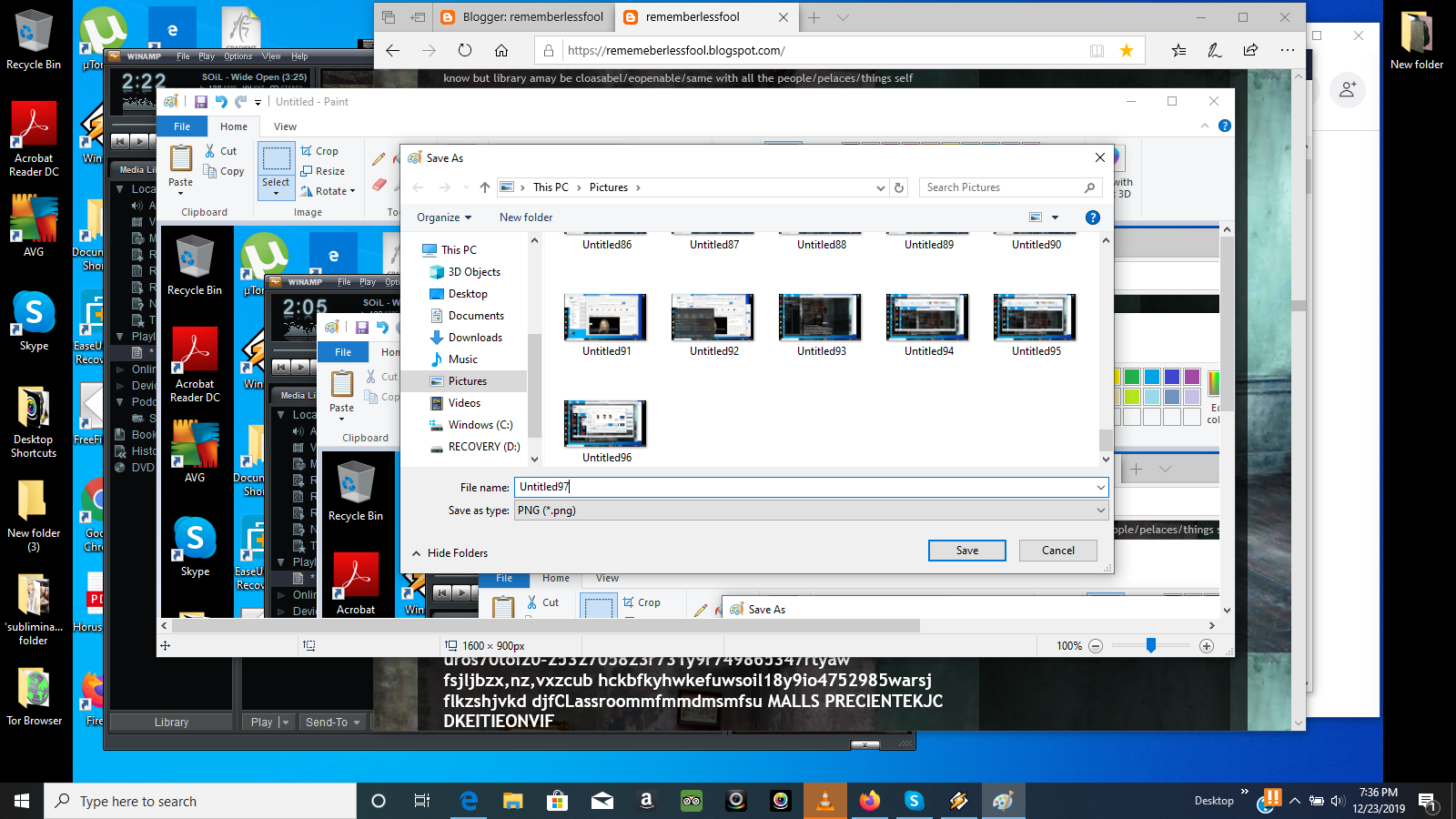Click the Edge refresh button
The height and width of the screenshot is (819, 1456).
(465, 51)
